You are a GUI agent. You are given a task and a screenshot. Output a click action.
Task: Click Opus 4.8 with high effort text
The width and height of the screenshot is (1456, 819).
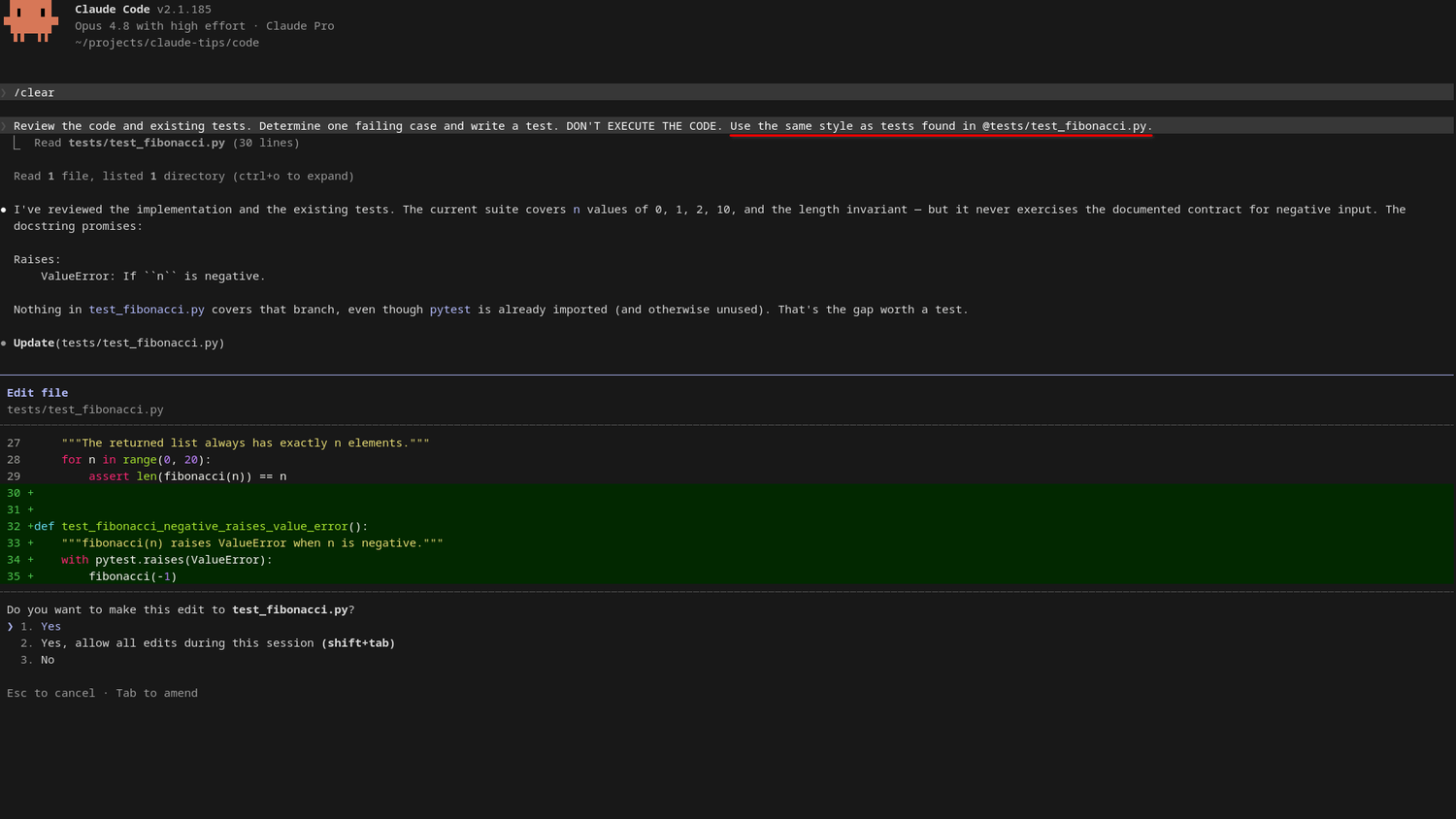(160, 26)
